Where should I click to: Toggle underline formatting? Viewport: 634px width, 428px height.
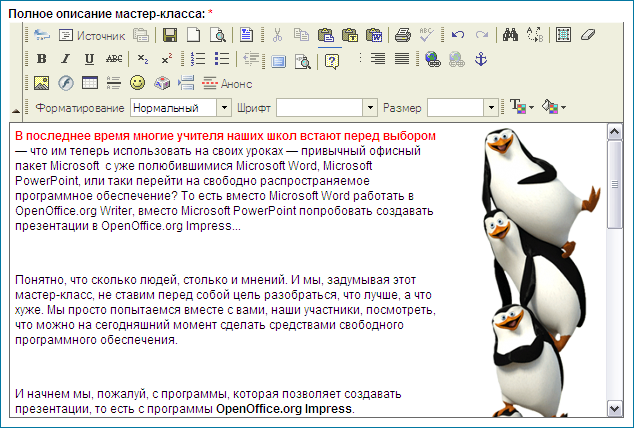[89, 59]
